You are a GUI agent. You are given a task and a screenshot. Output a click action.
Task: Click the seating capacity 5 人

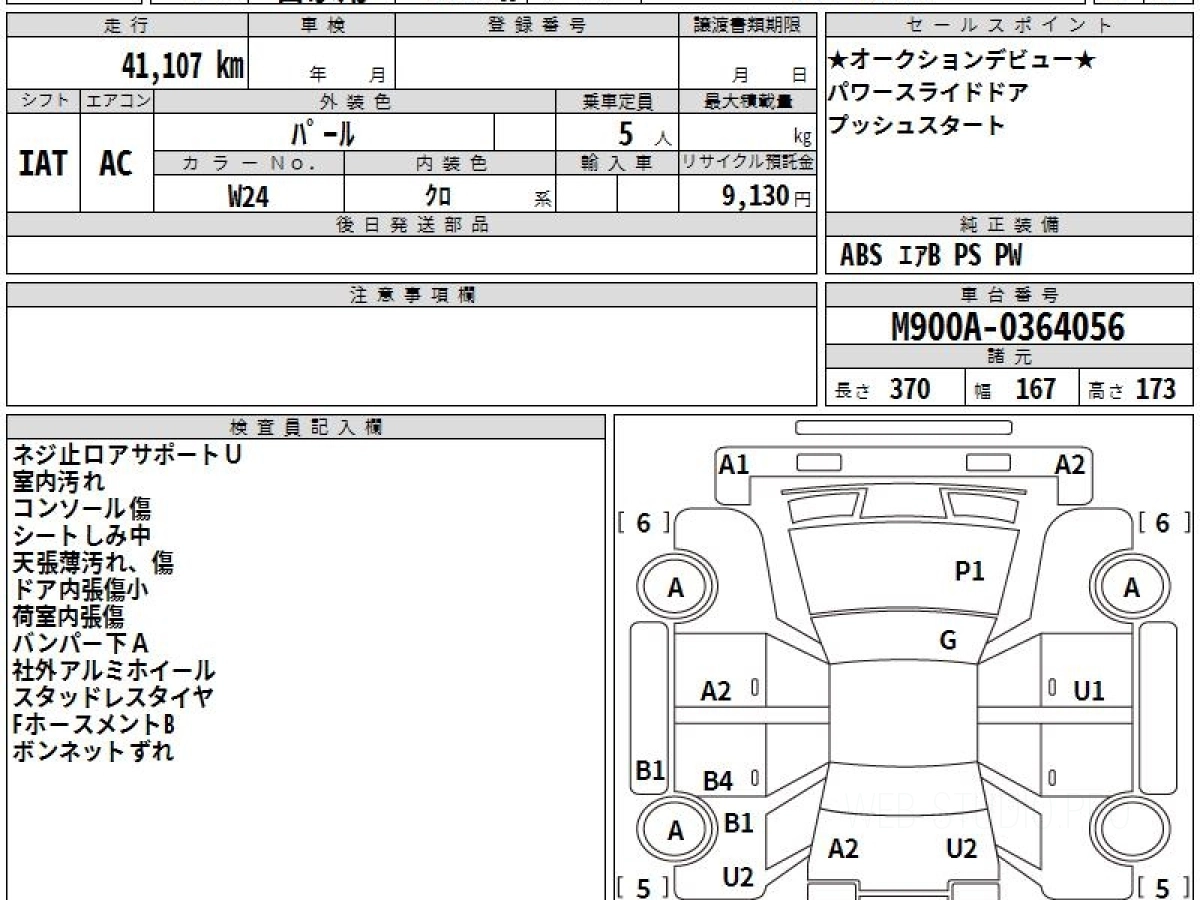coord(644,132)
